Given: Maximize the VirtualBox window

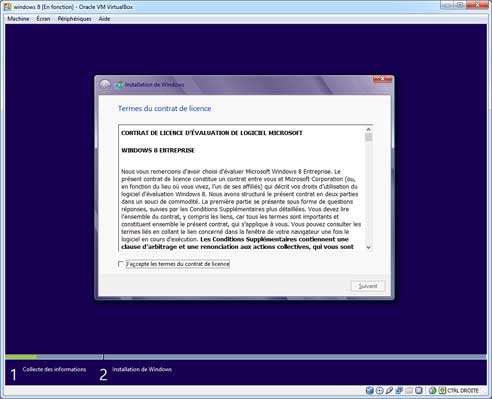Looking at the screenshot, I should click(x=460, y=5).
